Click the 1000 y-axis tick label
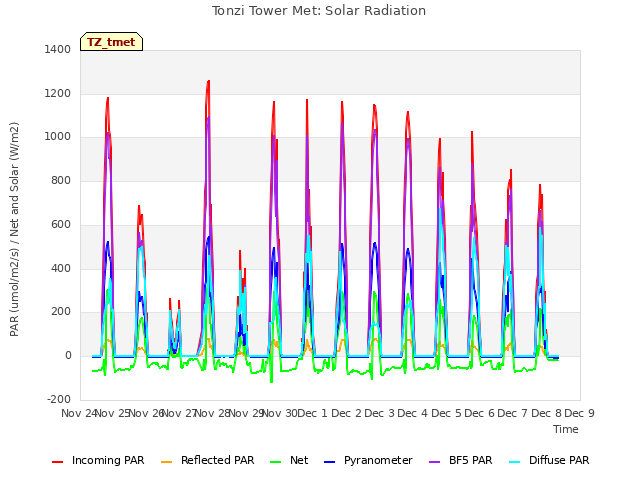The width and height of the screenshot is (640, 480). click(x=58, y=137)
